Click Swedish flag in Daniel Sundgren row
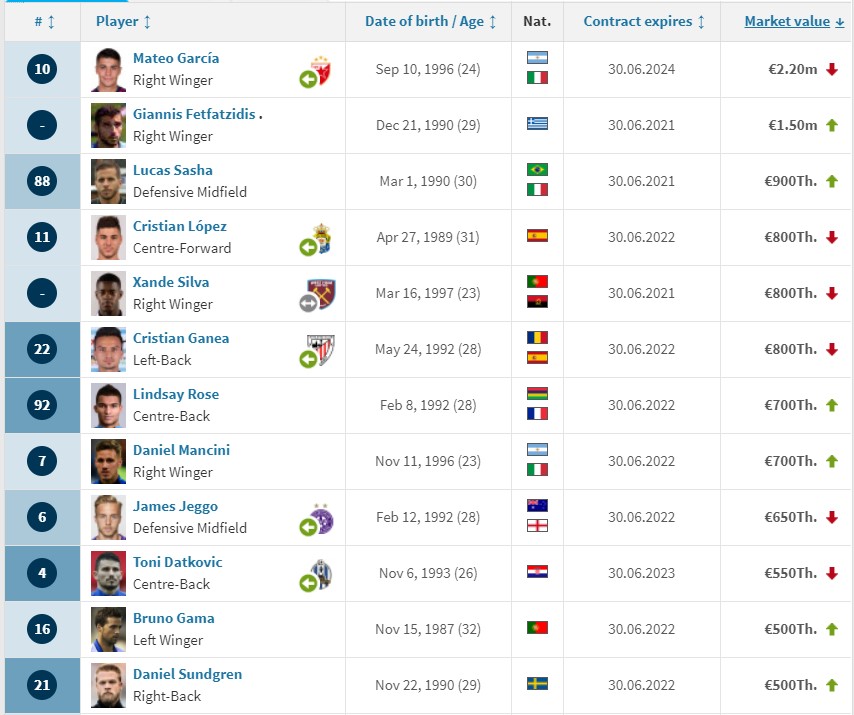854x715 pixels. click(x=537, y=683)
